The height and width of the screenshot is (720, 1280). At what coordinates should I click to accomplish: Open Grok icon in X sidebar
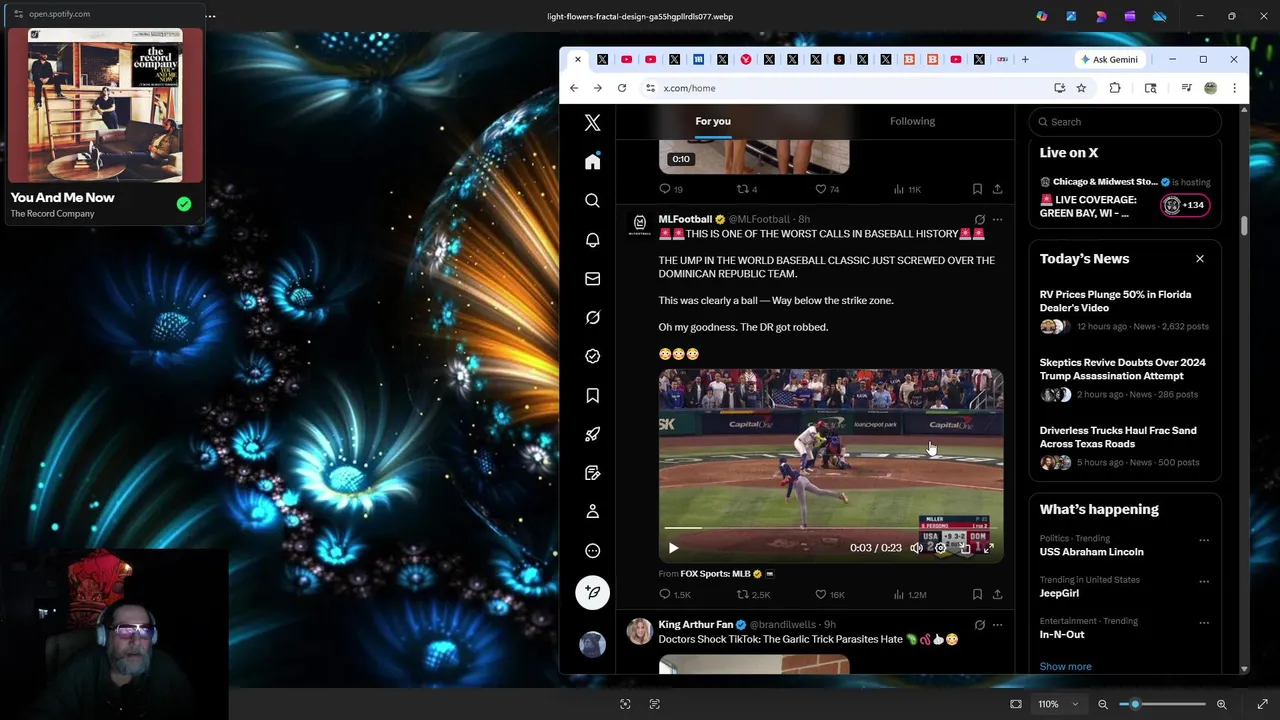point(592,317)
